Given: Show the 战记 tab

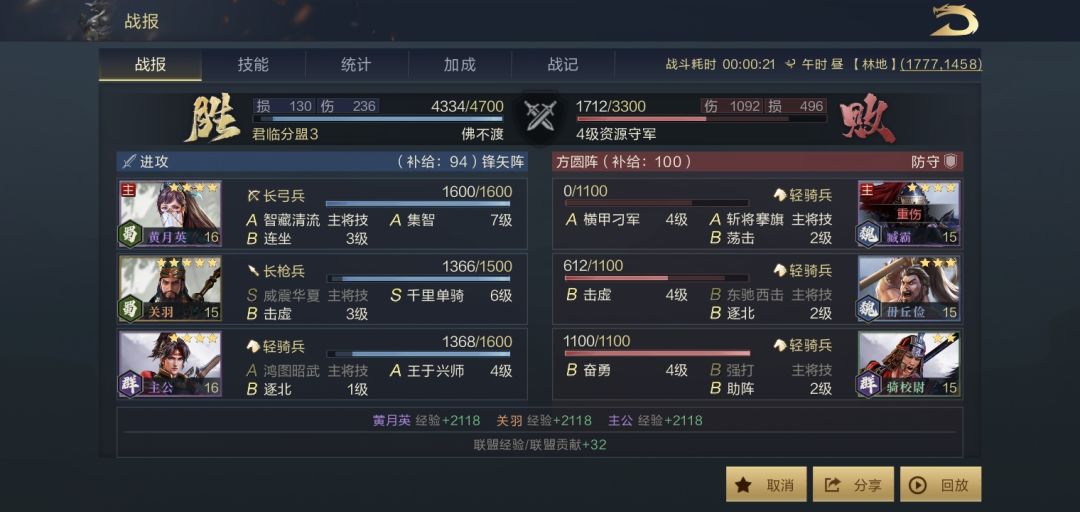Looking at the screenshot, I should 562,64.
